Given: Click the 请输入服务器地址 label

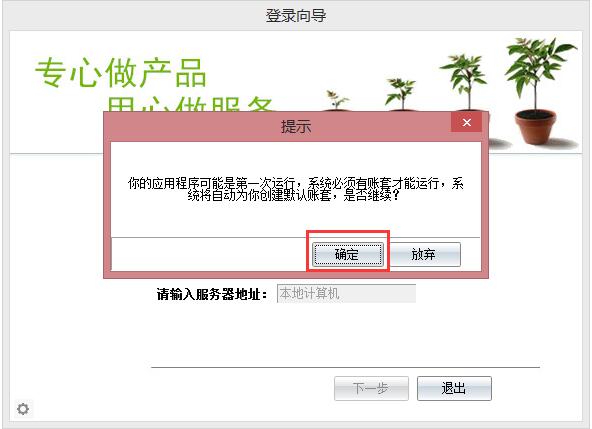Looking at the screenshot, I should click(213, 294).
